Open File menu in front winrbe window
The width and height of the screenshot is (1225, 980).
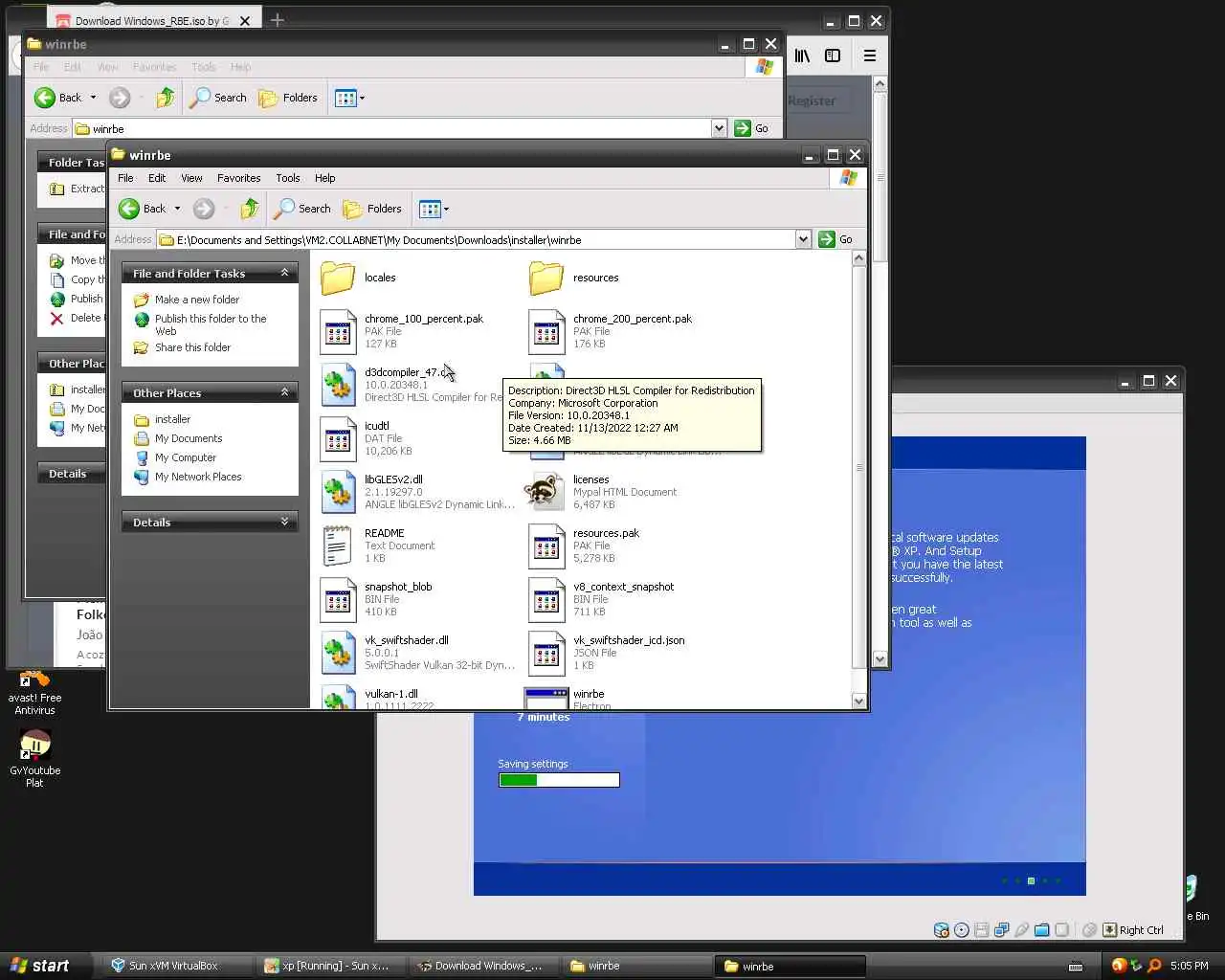[125, 178]
